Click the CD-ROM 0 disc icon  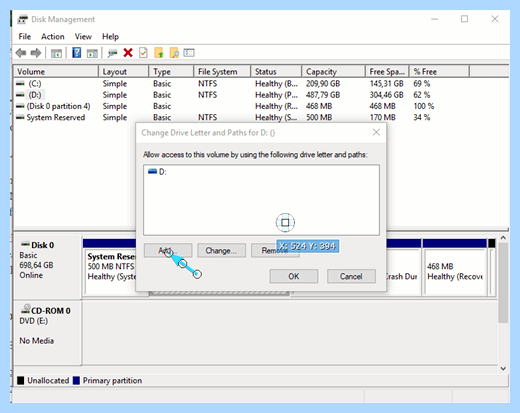click(x=25, y=309)
